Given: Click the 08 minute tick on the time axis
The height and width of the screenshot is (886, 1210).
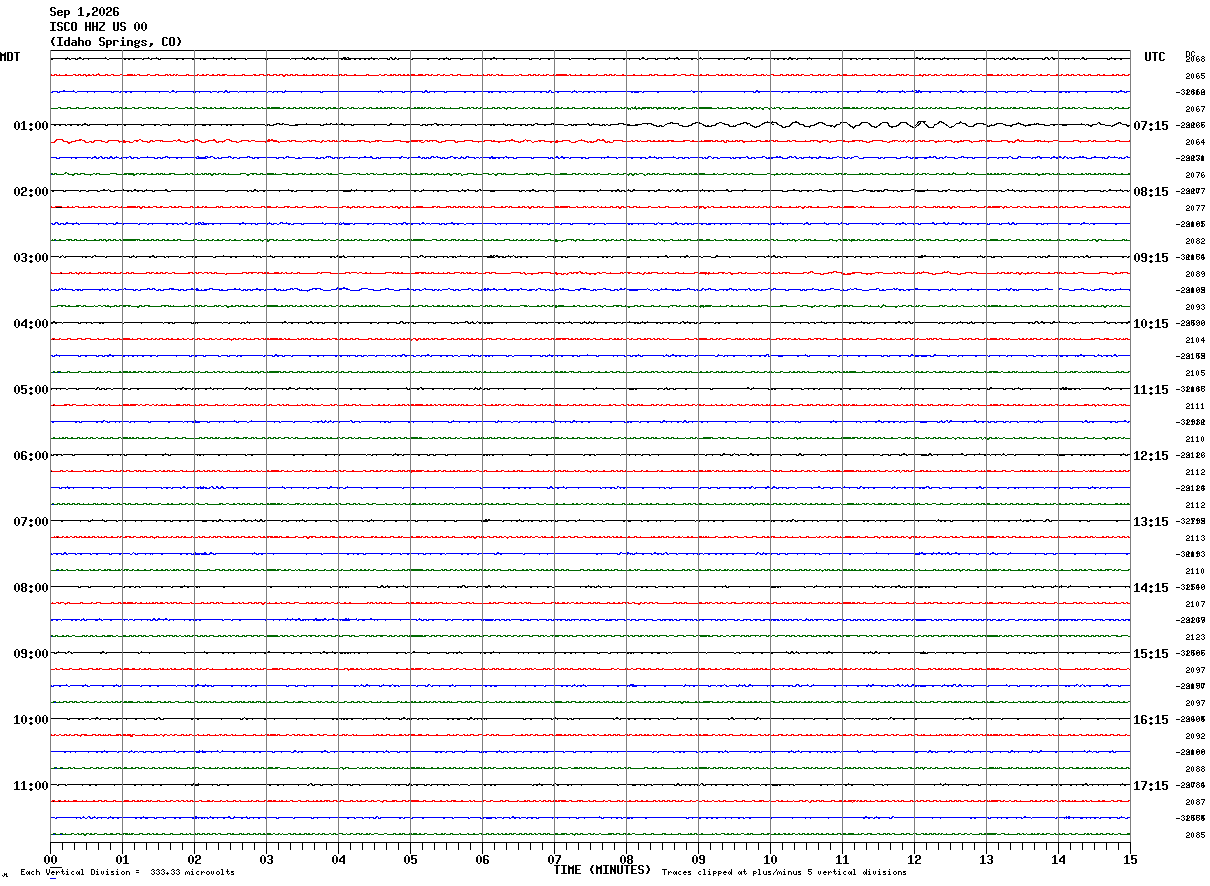Looking at the screenshot, I should [x=627, y=859].
